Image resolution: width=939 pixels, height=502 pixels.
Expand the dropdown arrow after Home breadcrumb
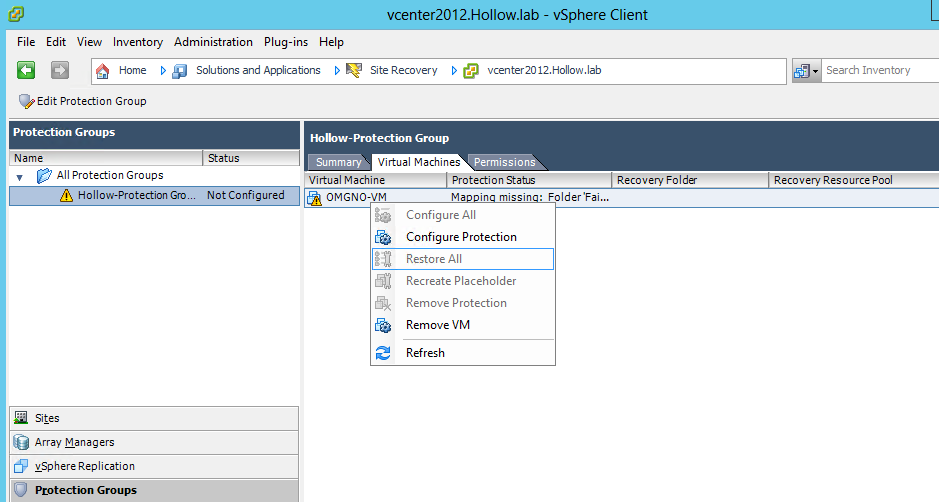[x=160, y=71]
